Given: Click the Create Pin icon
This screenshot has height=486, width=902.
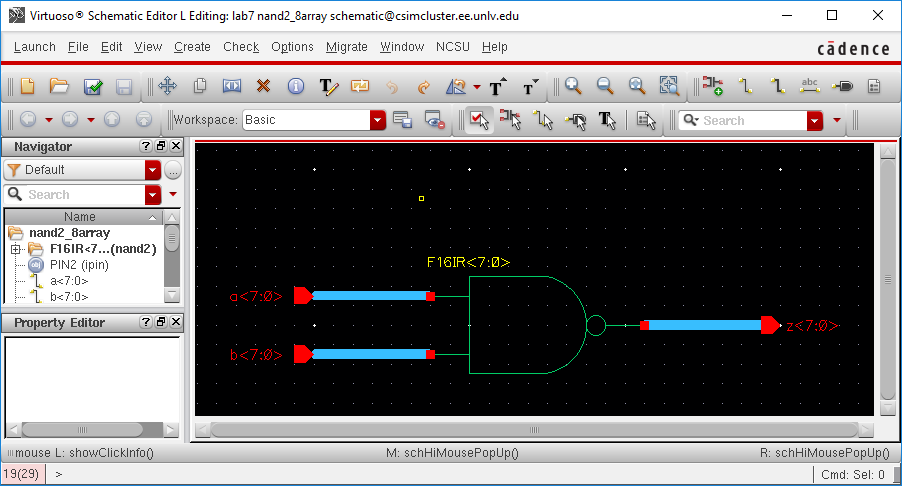Looking at the screenshot, I should pyautogui.click(x=842, y=86).
